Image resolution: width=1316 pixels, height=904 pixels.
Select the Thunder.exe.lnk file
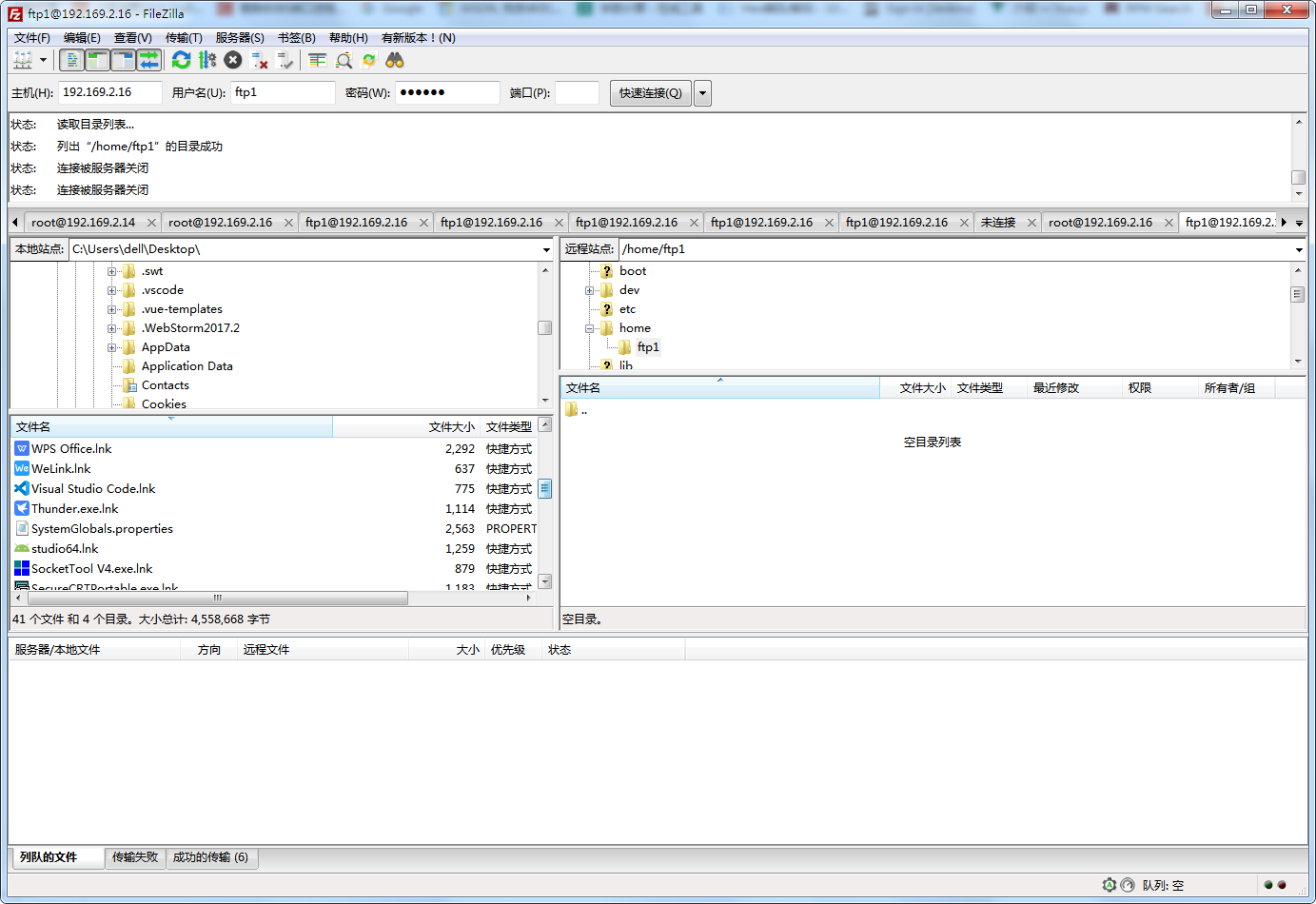(75, 509)
